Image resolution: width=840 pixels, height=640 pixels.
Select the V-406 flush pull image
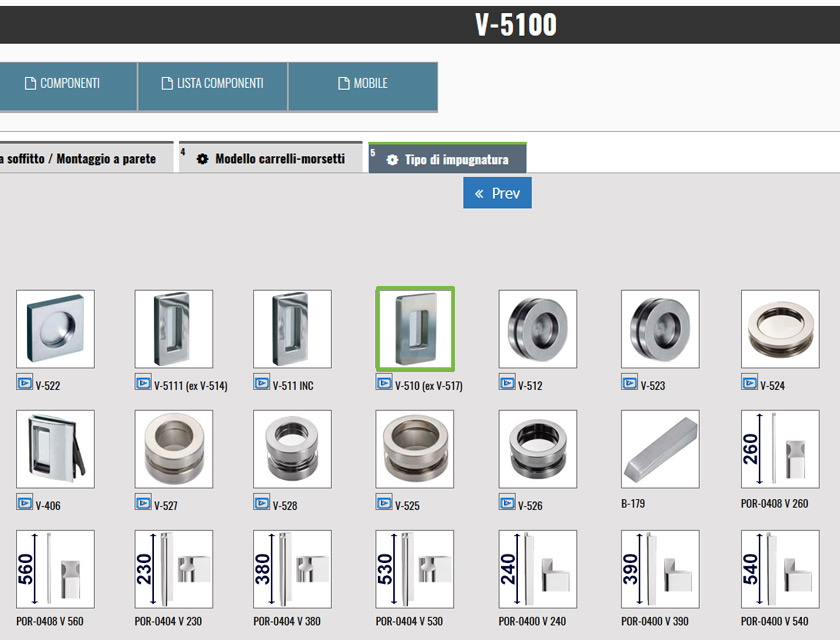[x=55, y=449]
